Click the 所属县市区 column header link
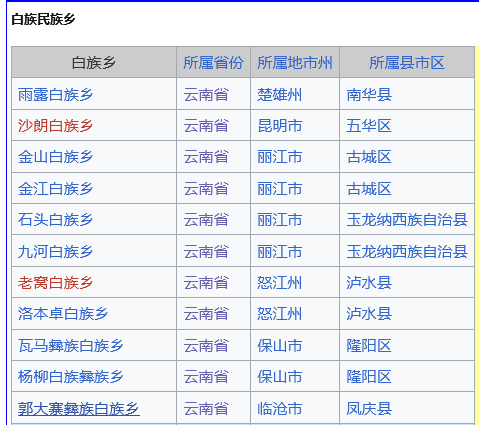Image resolution: width=479 pixels, height=425 pixels. (407, 63)
